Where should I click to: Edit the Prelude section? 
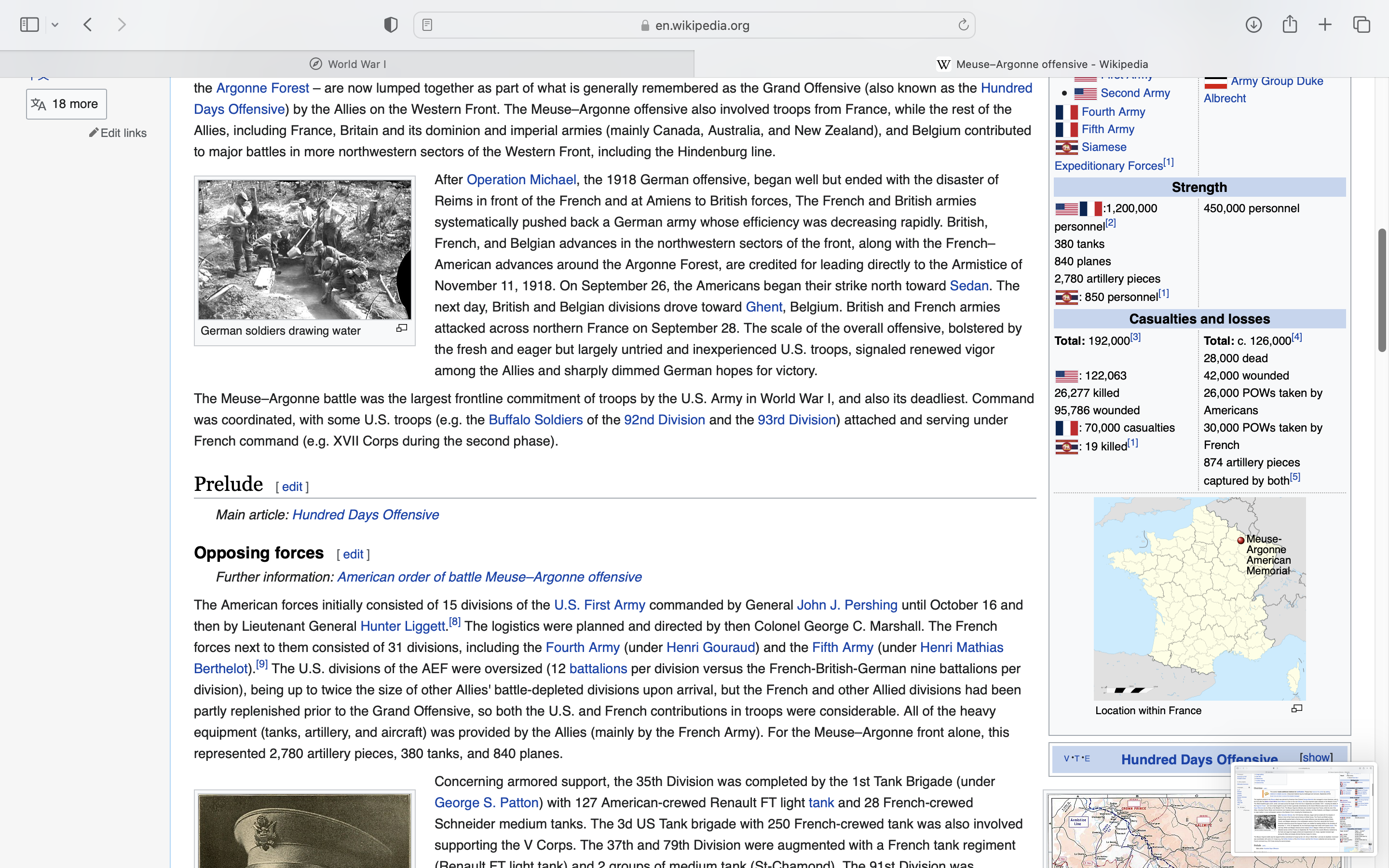point(292,487)
